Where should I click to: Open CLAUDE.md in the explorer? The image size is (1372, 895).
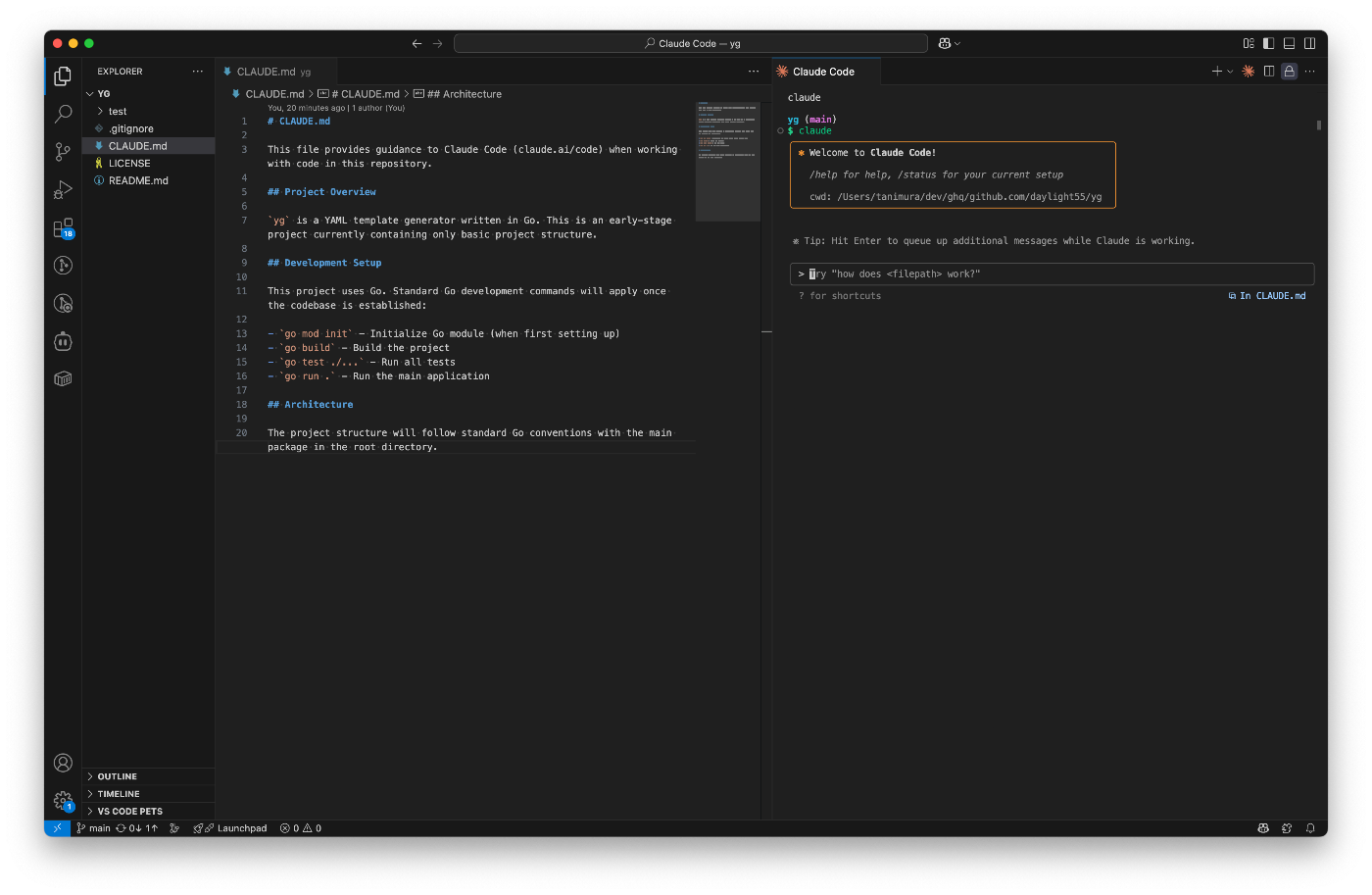click(x=149, y=146)
